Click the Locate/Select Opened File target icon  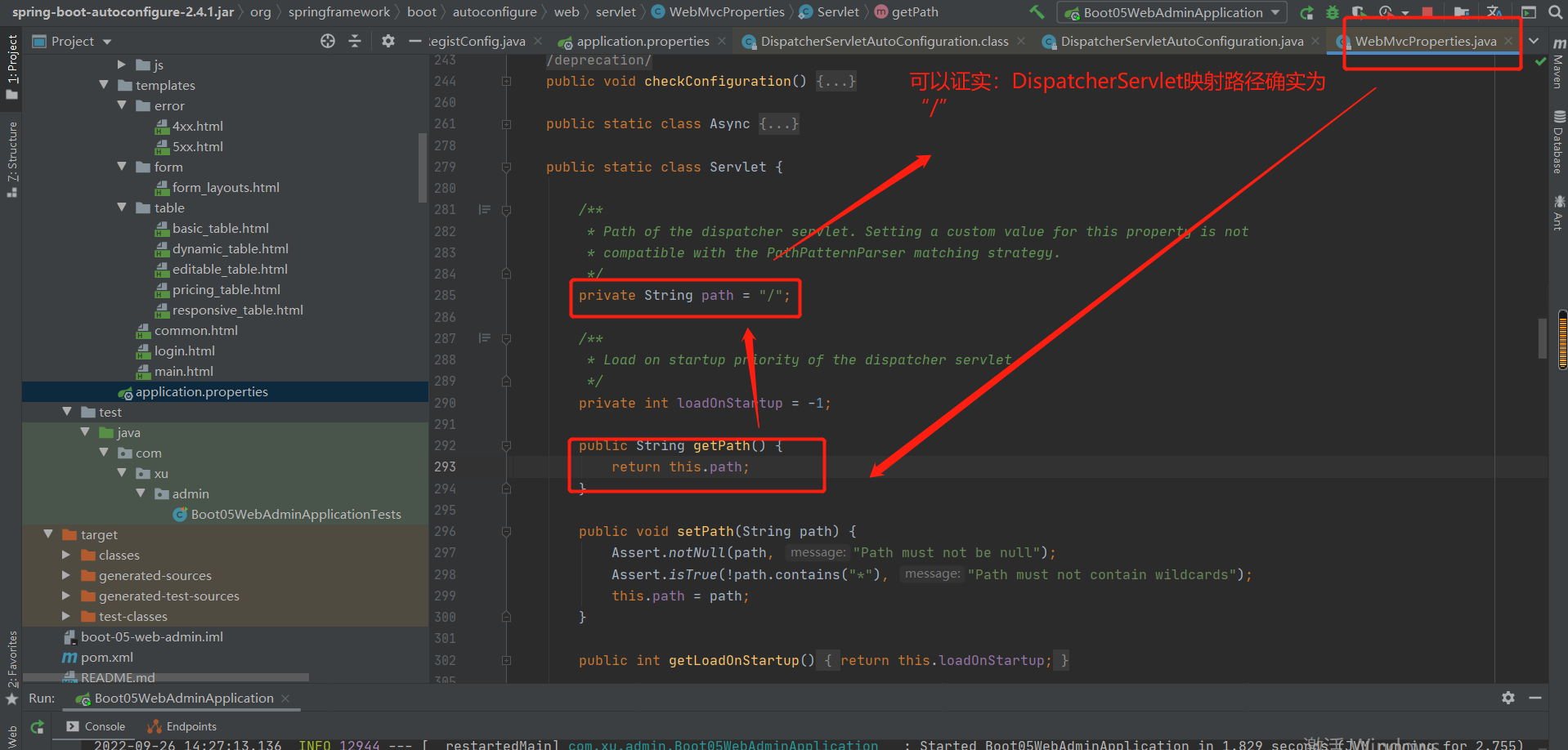pos(328,41)
